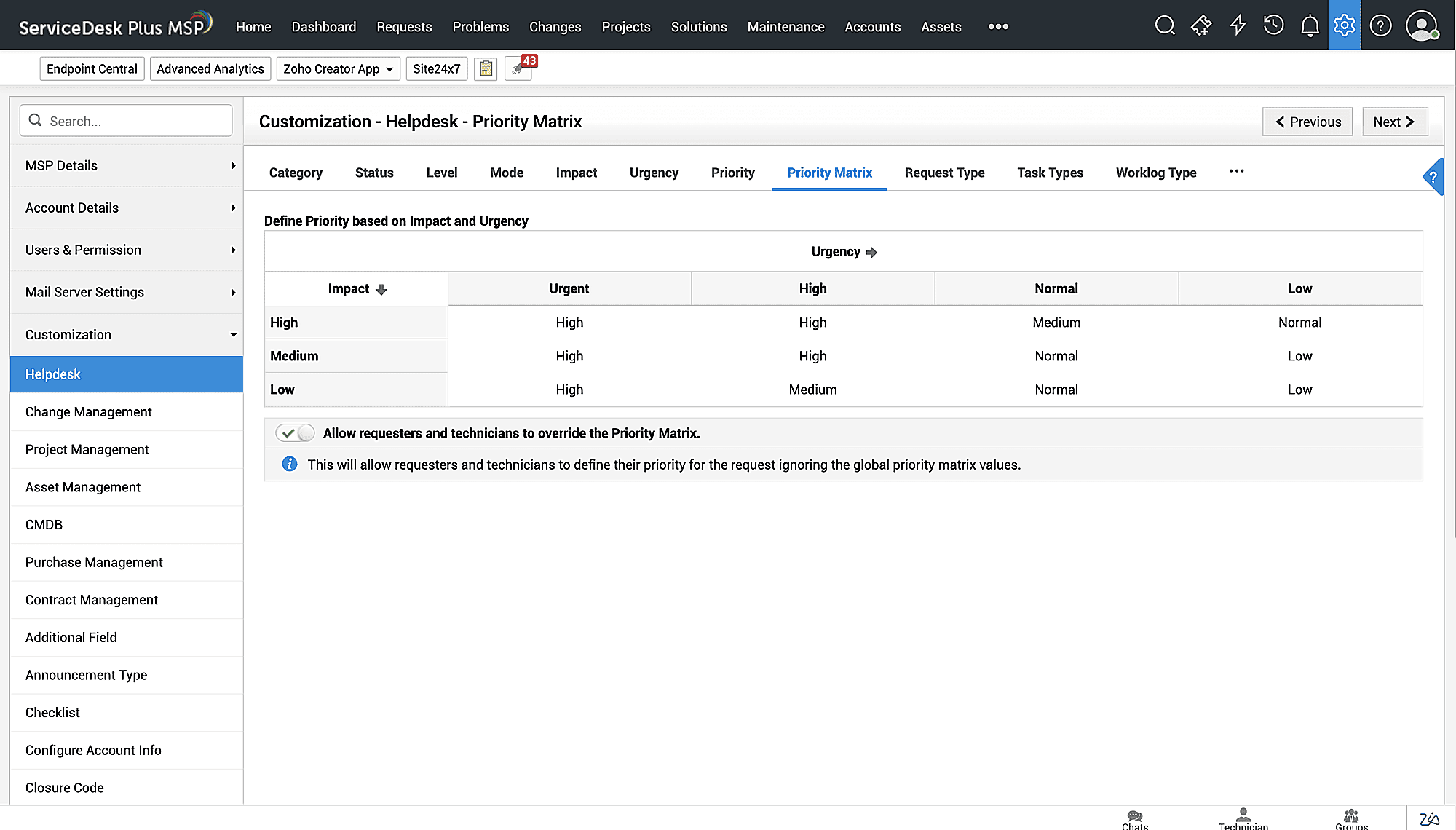Click the highlighted settings gear icon

tap(1345, 25)
